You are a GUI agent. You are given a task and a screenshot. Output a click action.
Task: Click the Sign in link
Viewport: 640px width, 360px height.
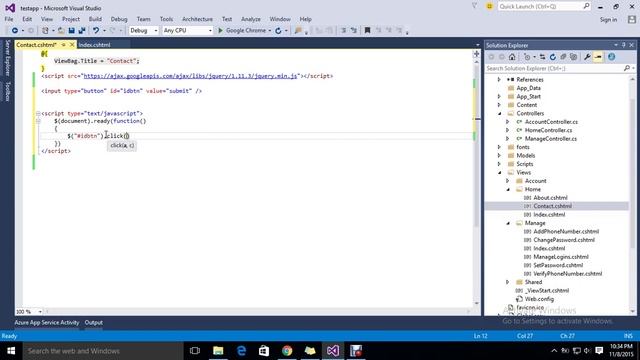pos(608,19)
